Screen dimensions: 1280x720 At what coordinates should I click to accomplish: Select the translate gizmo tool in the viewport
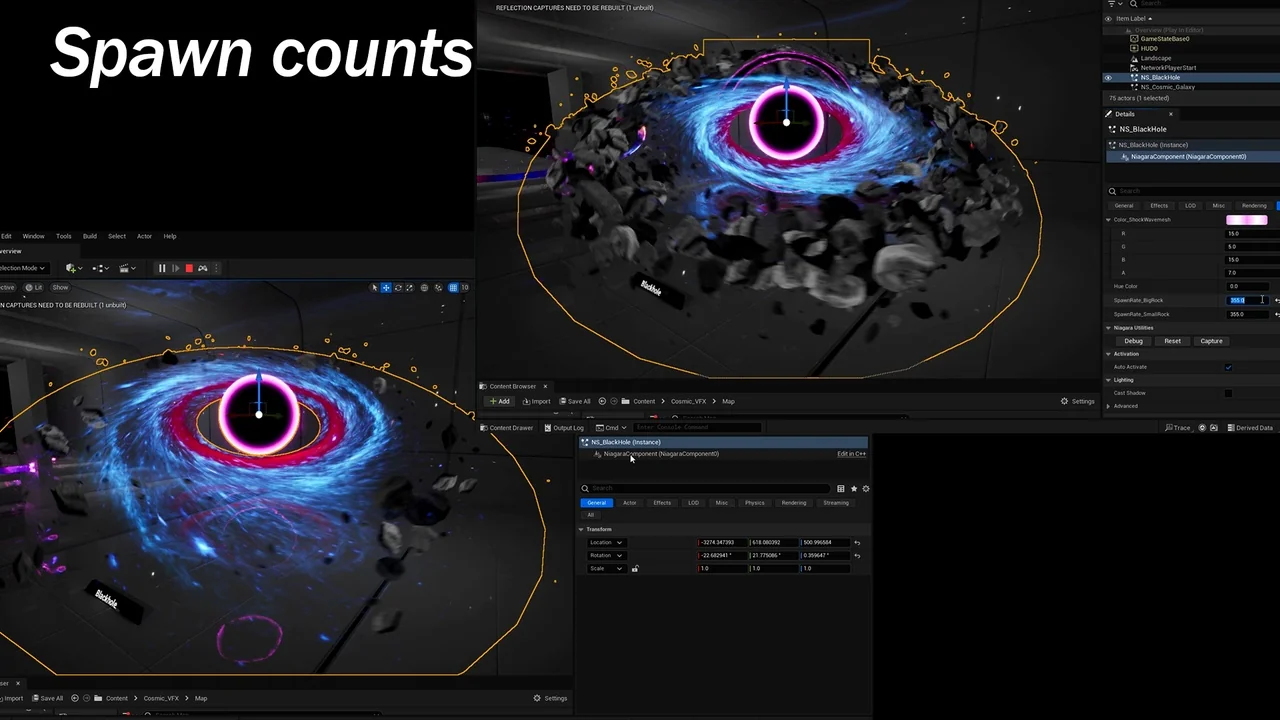tap(386, 288)
